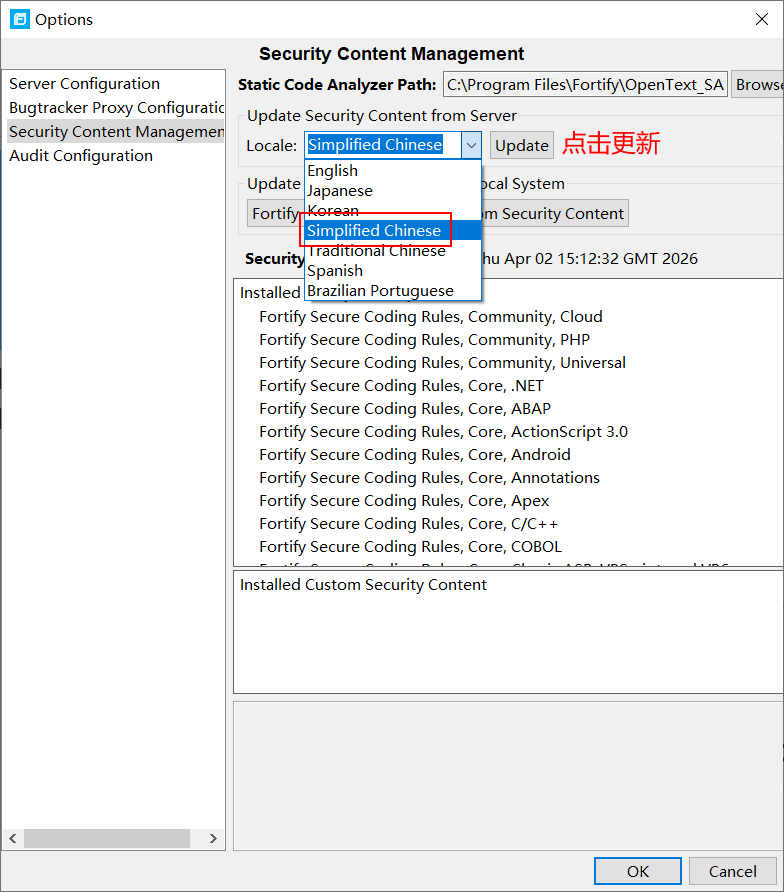The height and width of the screenshot is (892, 784).
Task: Select rule Core, ActionScript 3.0
Action: click(x=444, y=432)
